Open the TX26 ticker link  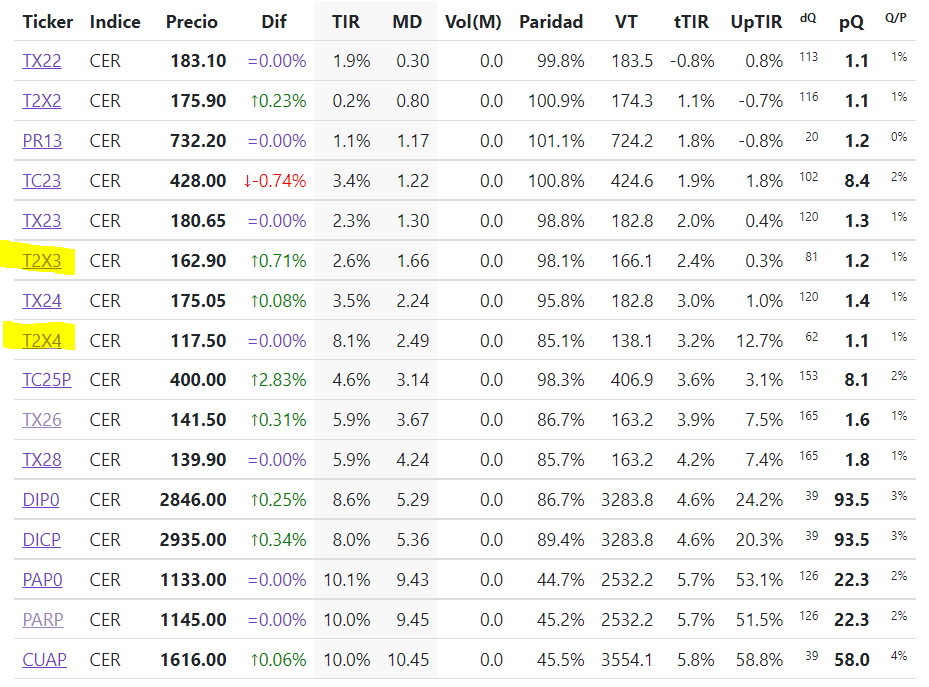pos(41,420)
